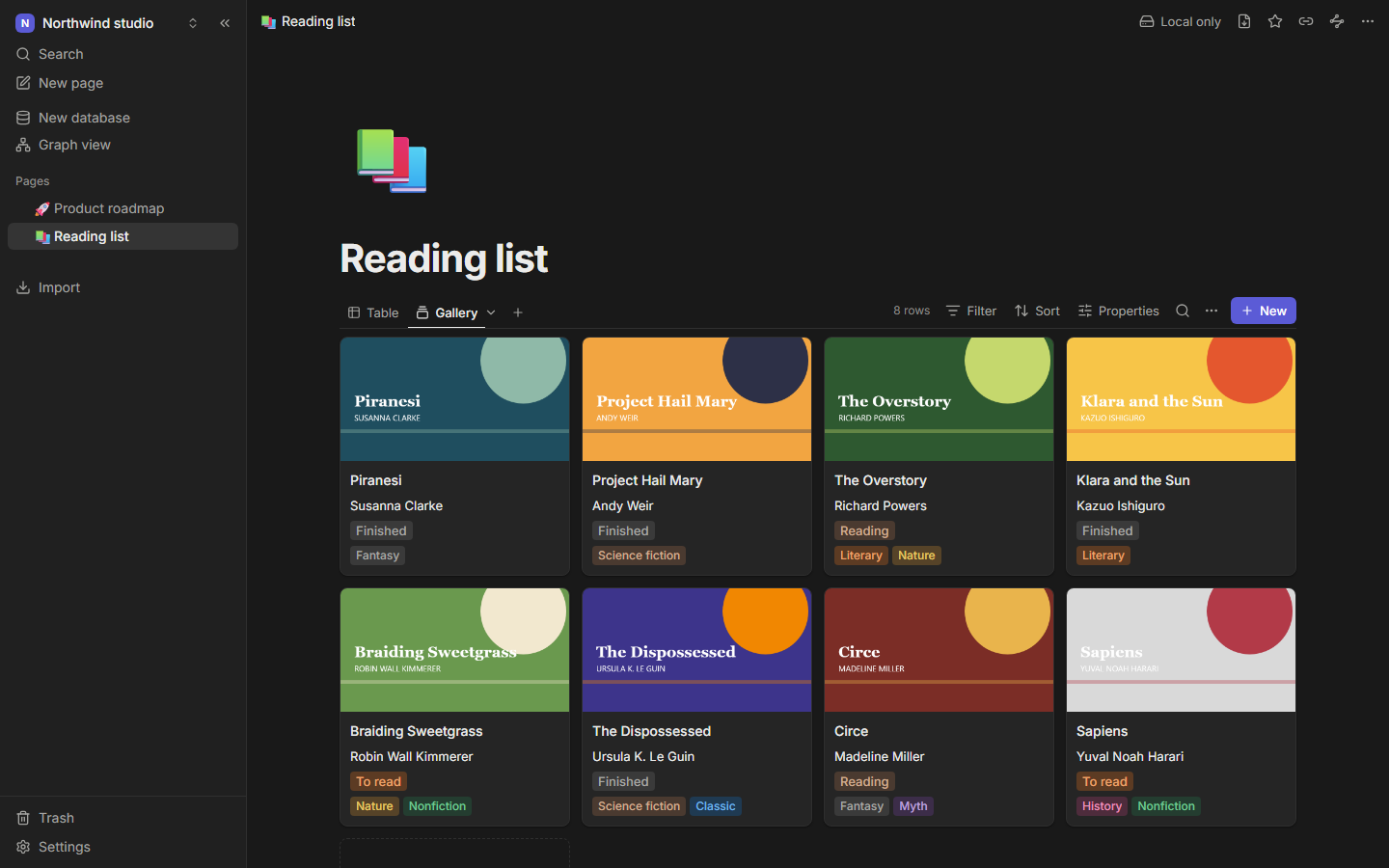Open the Properties panel
The image size is (1389, 868).
1119,311
